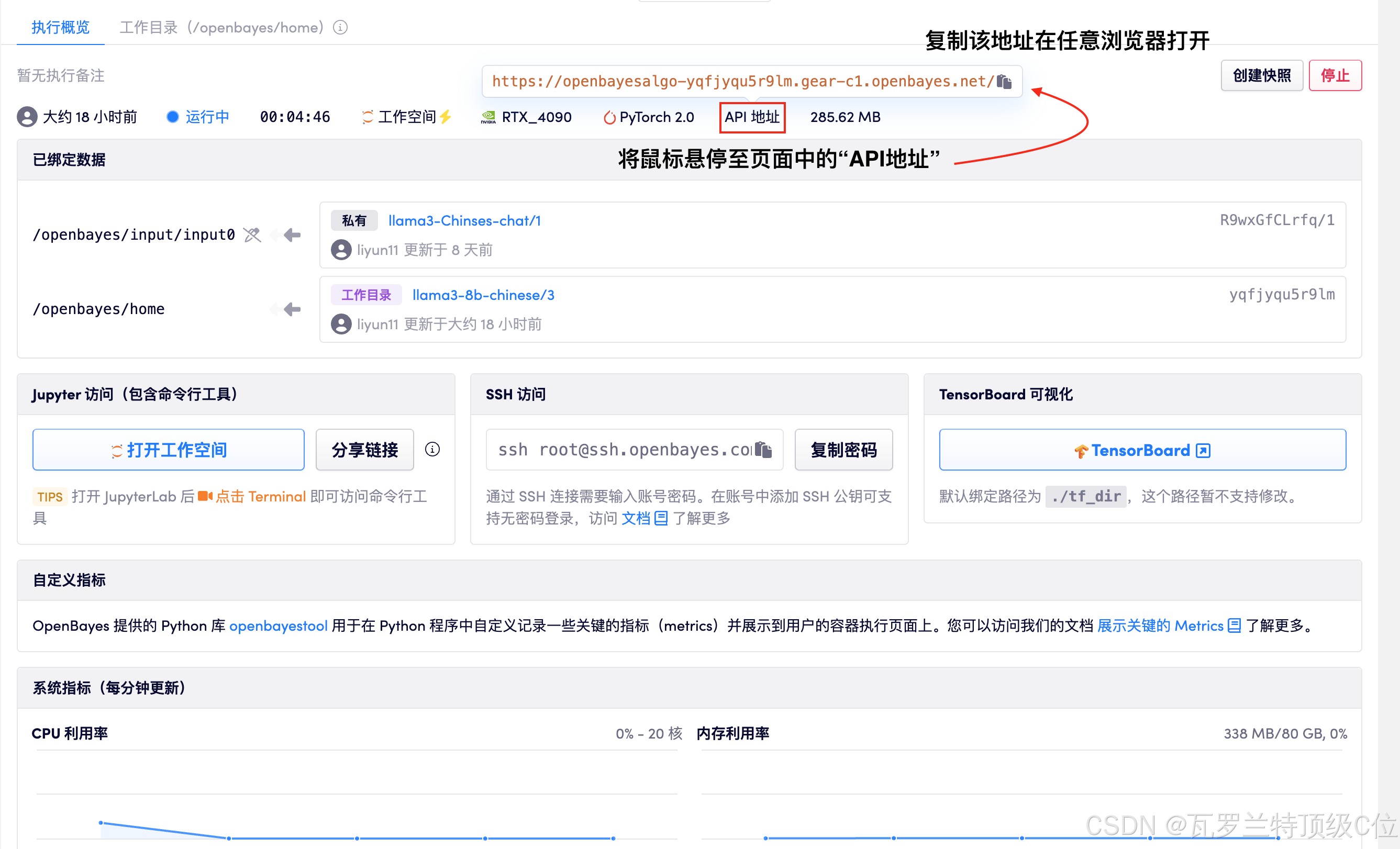Image resolution: width=1400 pixels, height=849 pixels.
Task: Switch to 工作目录 (/openbayes/home) tab
Action: click(221, 27)
